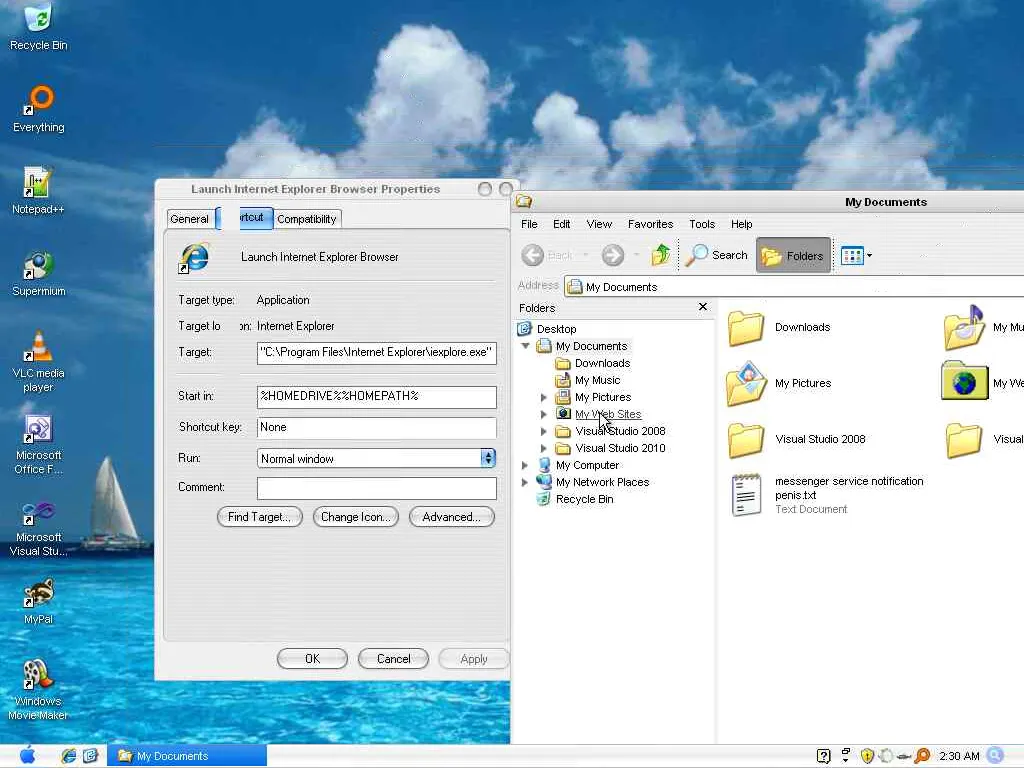Click OK in the Properties dialog
This screenshot has width=1024, height=768.
(312, 658)
